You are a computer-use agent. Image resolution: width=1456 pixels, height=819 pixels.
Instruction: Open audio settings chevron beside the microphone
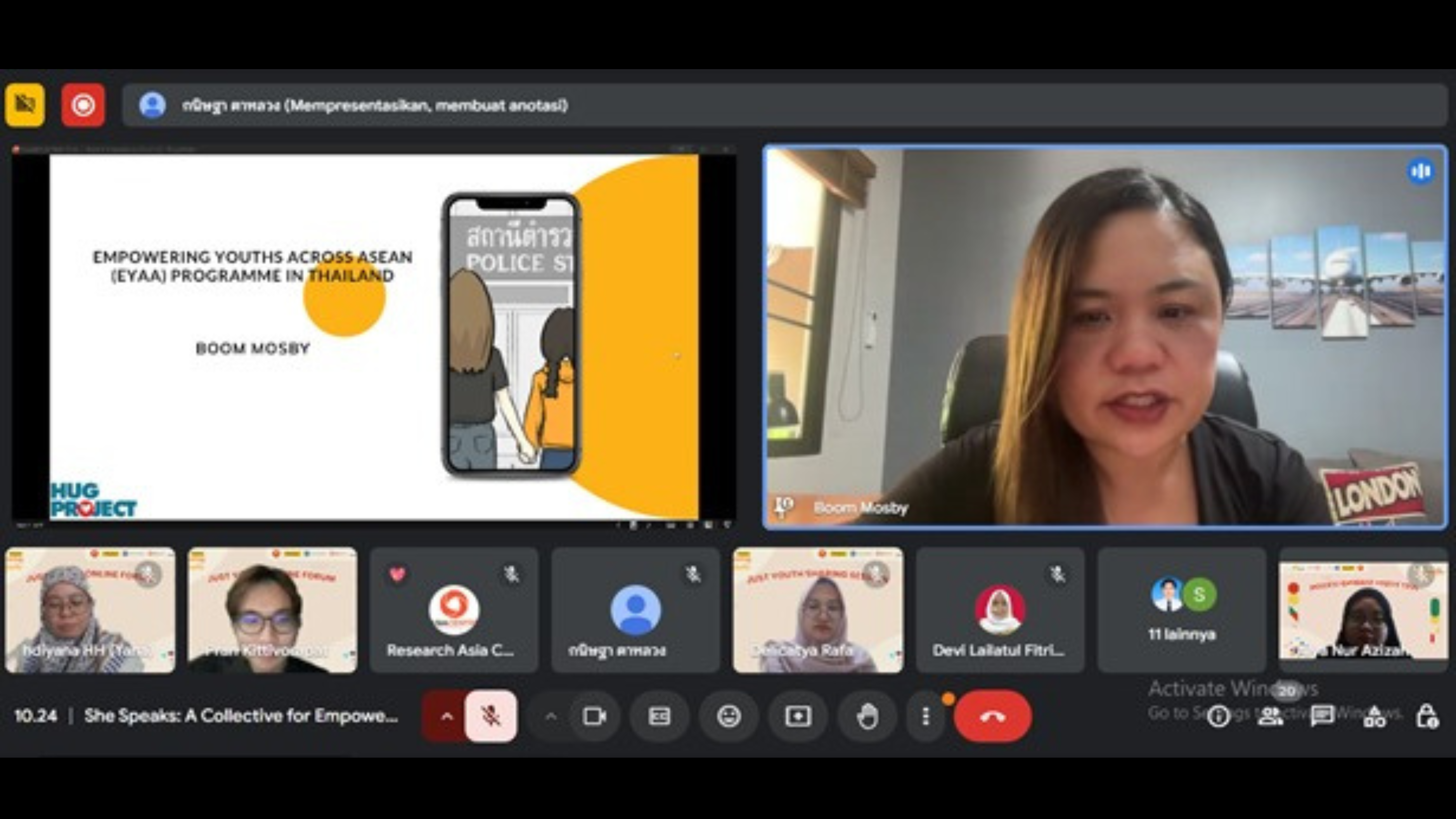tap(447, 716)
